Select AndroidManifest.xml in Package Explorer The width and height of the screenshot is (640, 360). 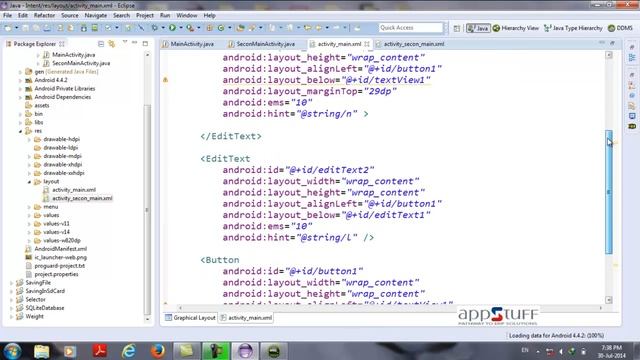tap(60, 249)
